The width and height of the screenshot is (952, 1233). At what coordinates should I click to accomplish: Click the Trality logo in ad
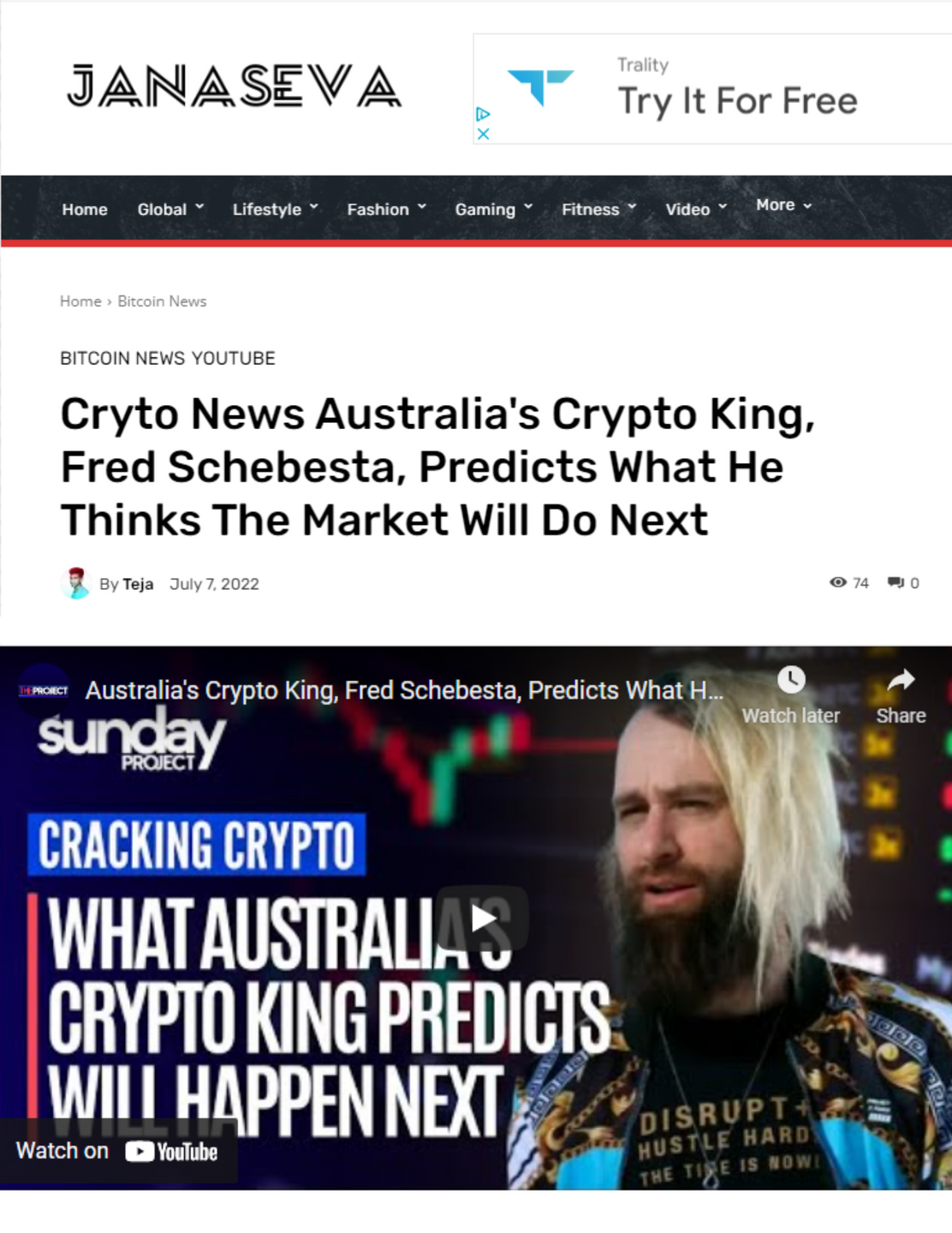point(540,87)
